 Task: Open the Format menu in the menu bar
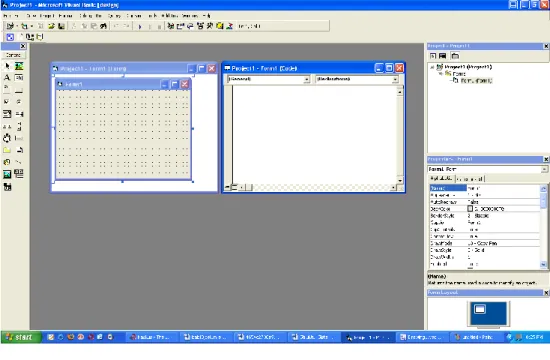[66, 16]
